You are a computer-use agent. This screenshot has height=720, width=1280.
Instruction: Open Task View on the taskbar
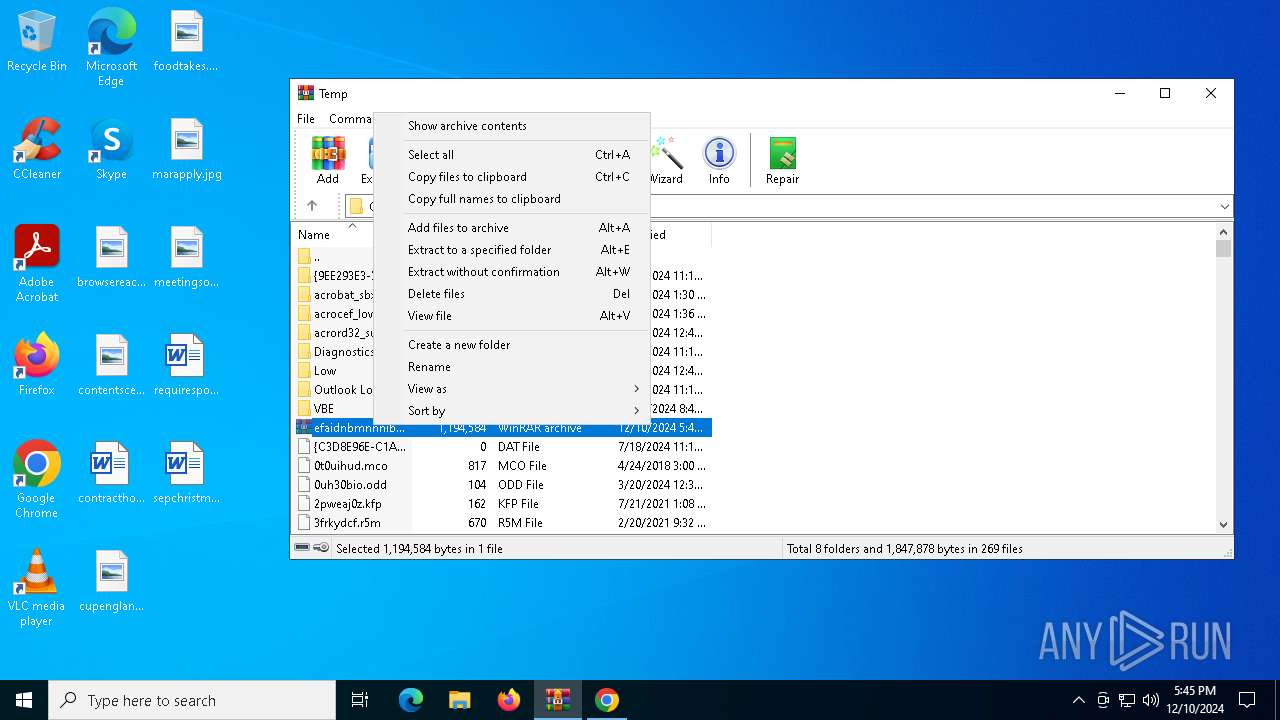pyautogui.click(x=360, y=700)
